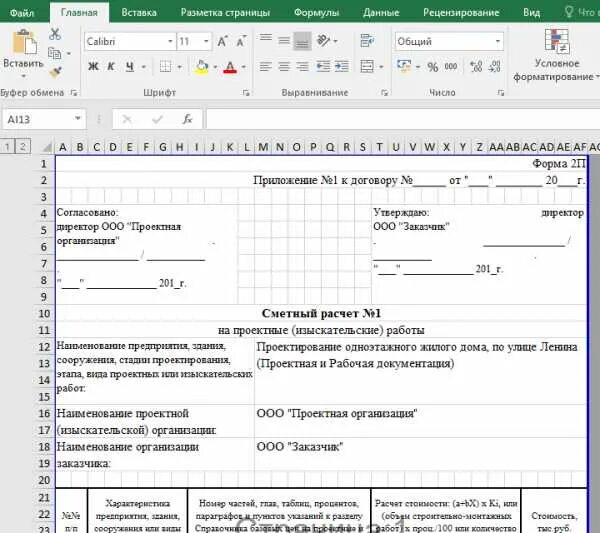
Task: Open Alignment (Выравнивание) dialog launcher
Action: (385, 93)
